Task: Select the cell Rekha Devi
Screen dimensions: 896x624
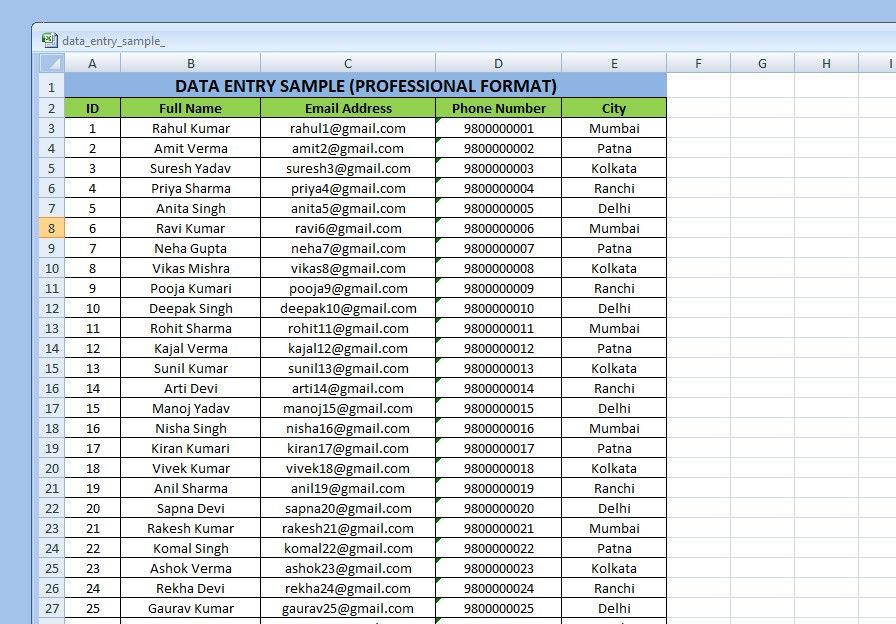Action: pos(190,588)
